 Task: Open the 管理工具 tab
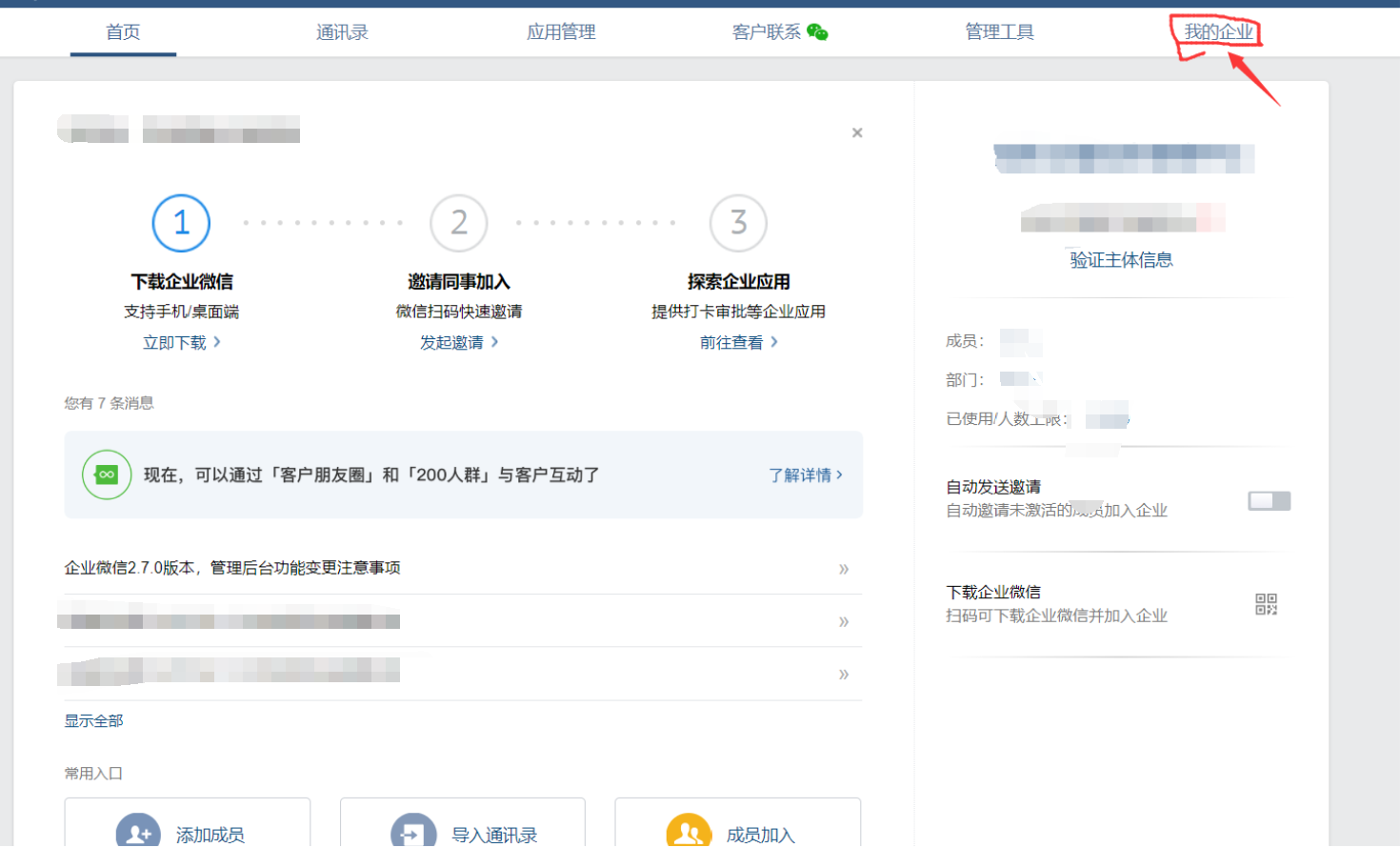(x=998, y=31)
